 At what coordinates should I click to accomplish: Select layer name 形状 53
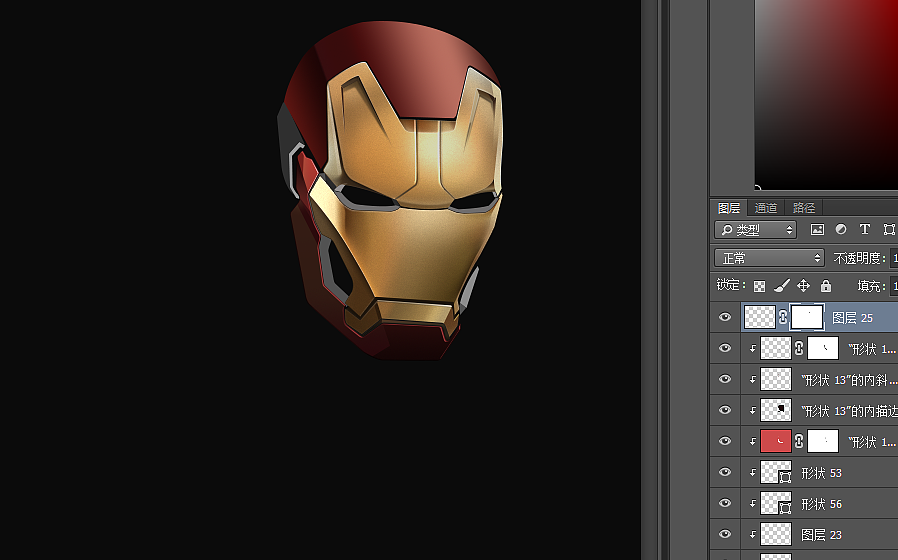click(x=821, y=473)
